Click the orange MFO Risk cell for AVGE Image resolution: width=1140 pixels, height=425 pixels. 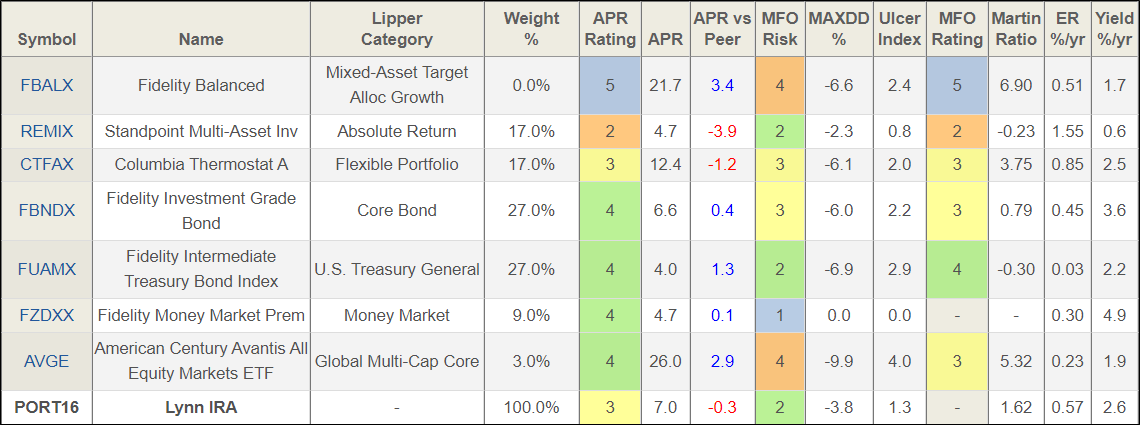coord(780,361)
